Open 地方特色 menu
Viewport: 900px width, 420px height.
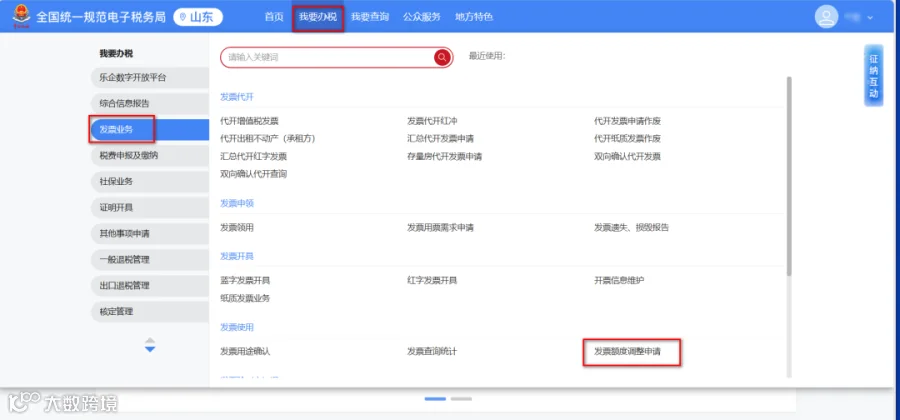coord(474,17)
